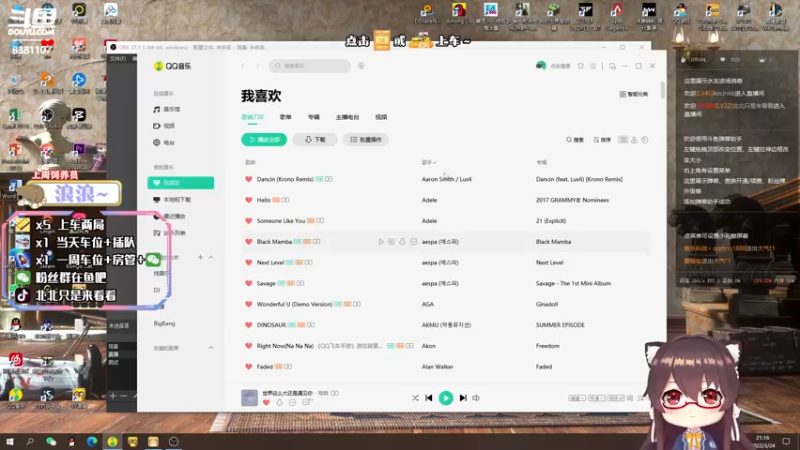Viewport: 800px width, 450px height.
Task: Unlike the DINOSAUR heart
Action: tap(248, 325)
